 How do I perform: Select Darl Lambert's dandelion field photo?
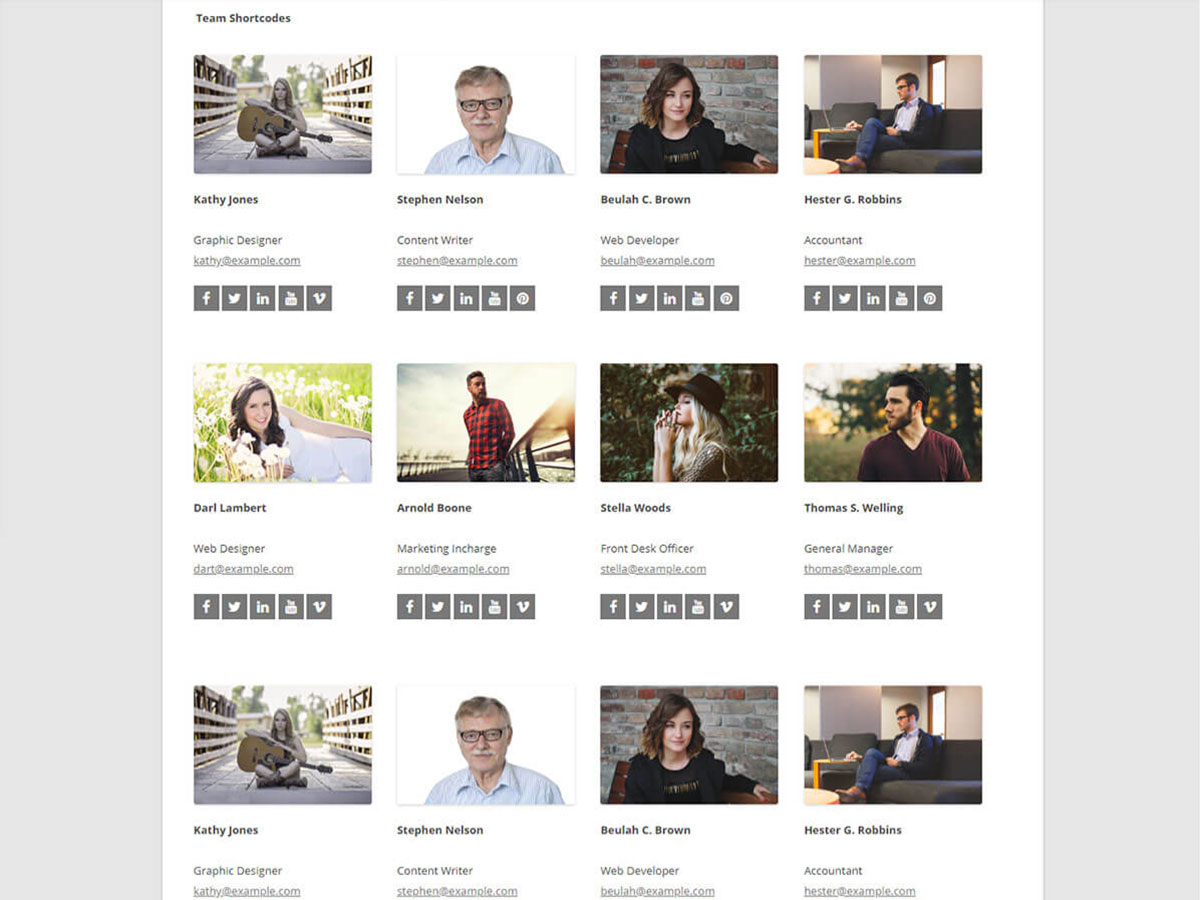pyautogui.click(x=283, y=423)
